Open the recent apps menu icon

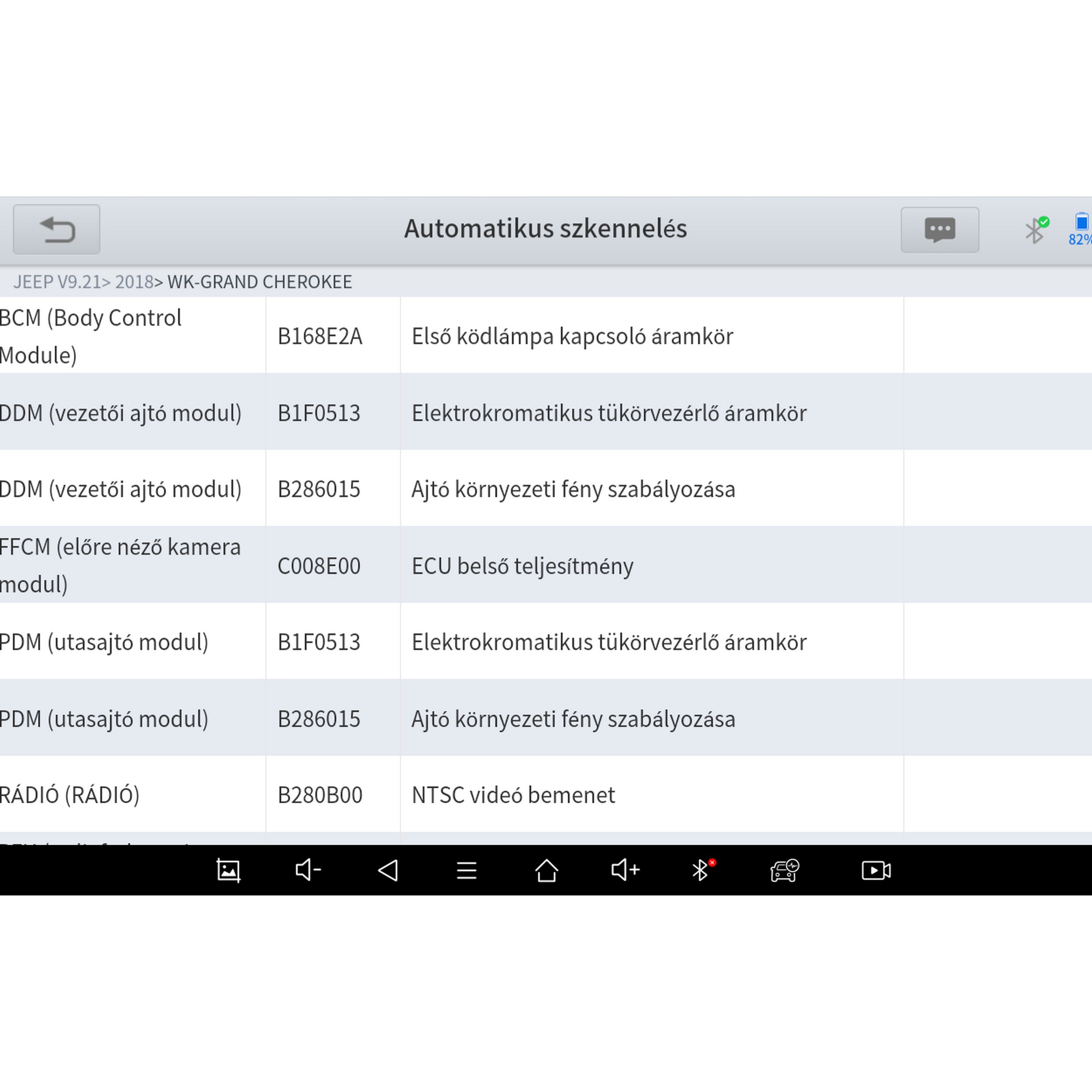coord(467,871)
